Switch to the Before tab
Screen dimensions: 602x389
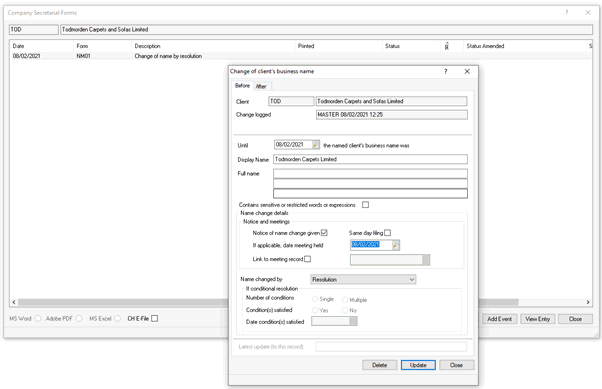click(242, 86)
